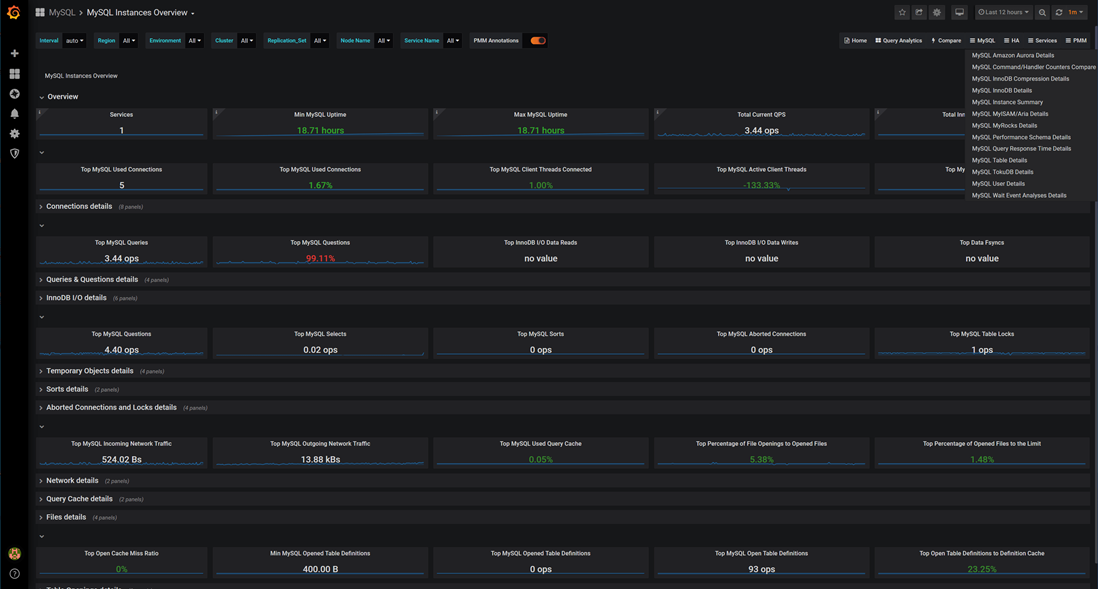This screenshot has width=1098, height=589.
Task: Open the 1m refresh interval dropdown
Action: coord(1076,13)
